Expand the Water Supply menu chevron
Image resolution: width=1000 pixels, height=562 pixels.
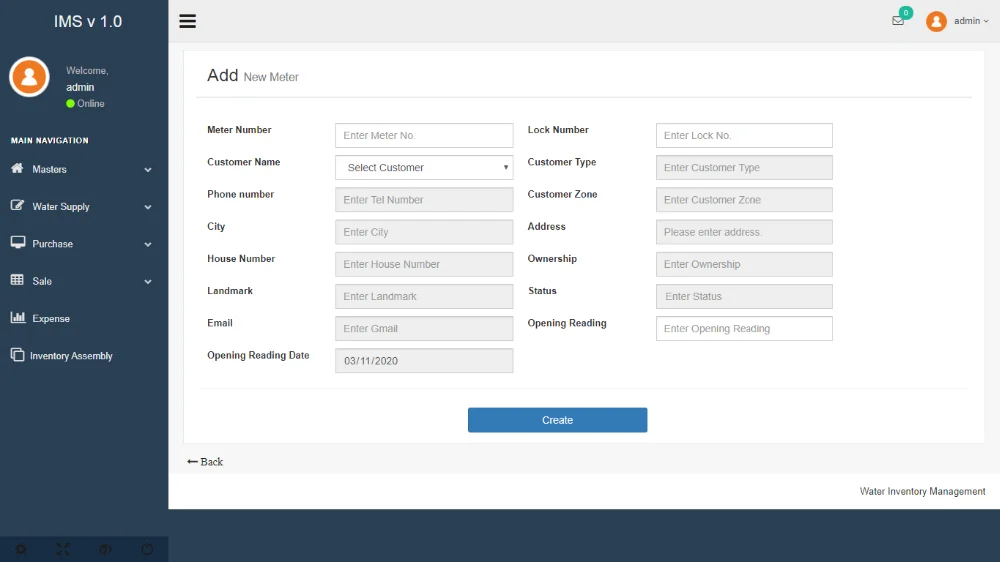[x=148, y=207]
